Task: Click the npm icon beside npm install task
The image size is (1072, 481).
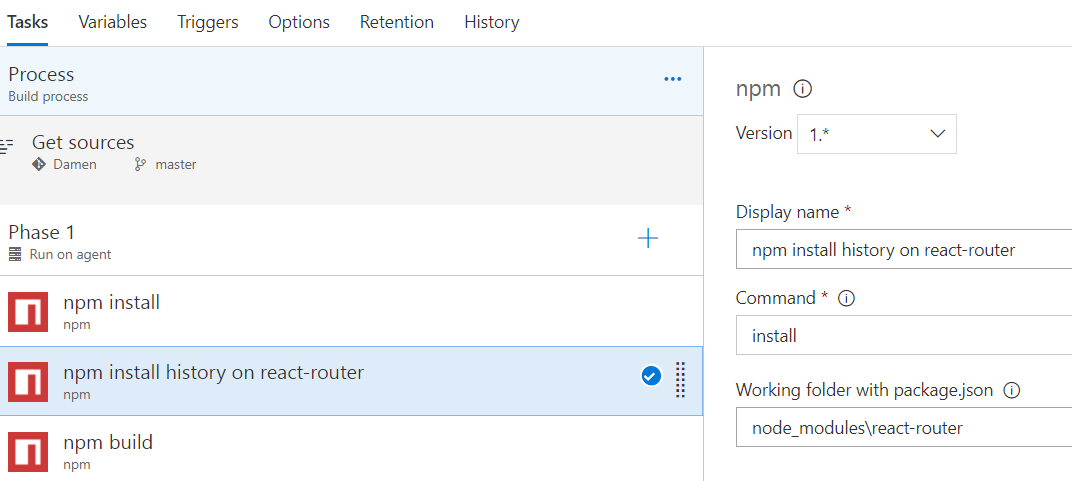Action: (28, 311)
